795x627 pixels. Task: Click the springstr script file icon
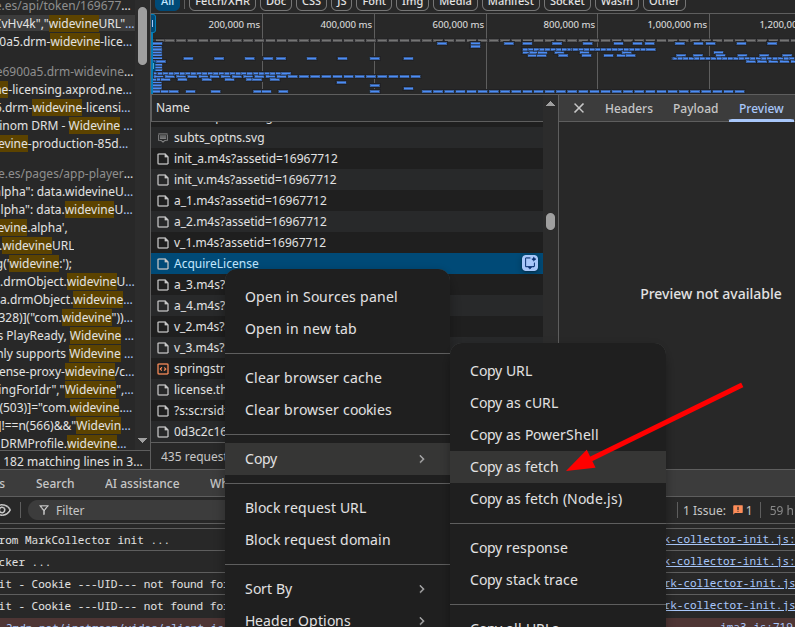(163, 369)
